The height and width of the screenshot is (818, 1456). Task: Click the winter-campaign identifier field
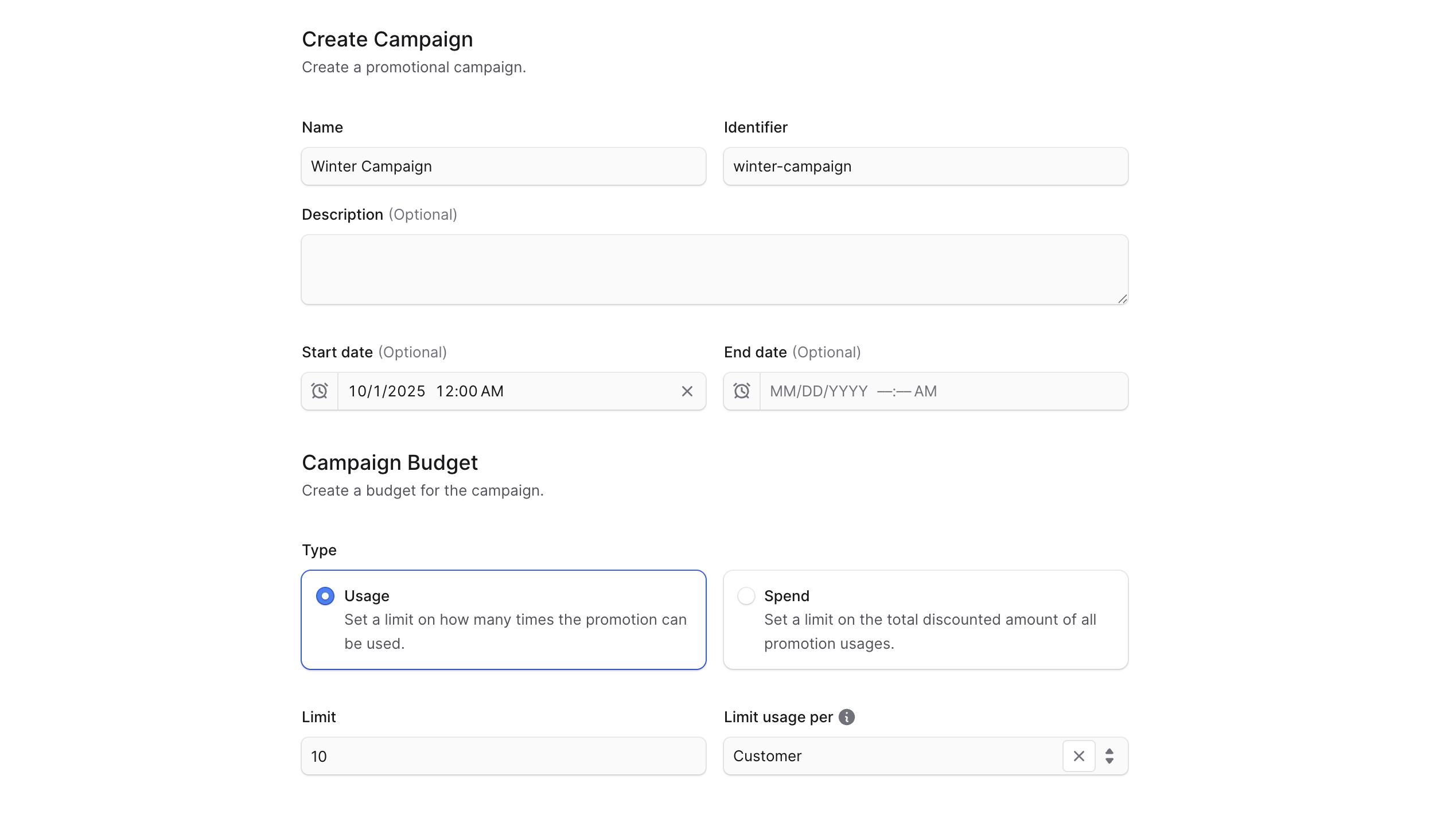(925, 166)
